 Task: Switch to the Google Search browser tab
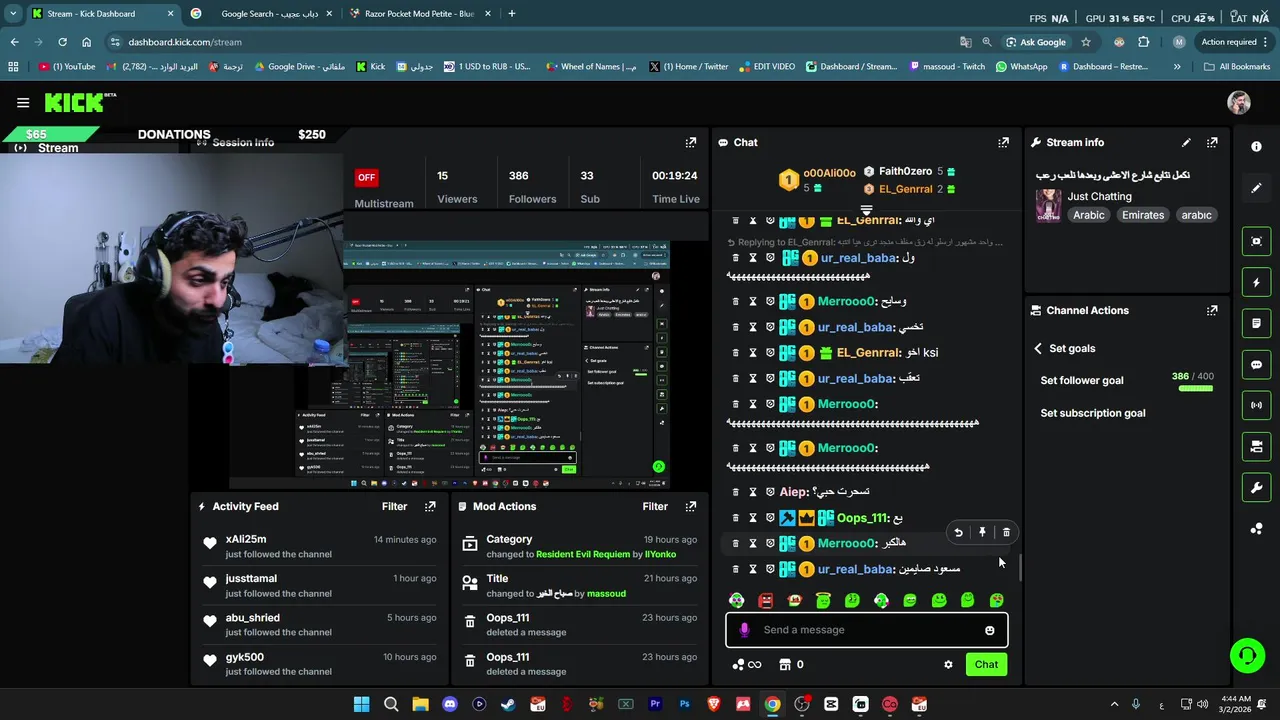tap(262, 14)
